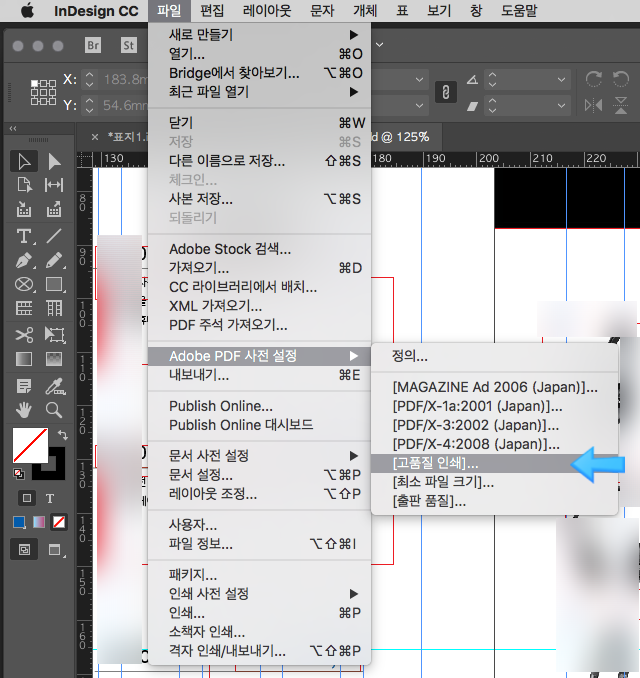Toggle constrain proportions chain link
Screen dimensions: 640x678
pyautogui.click(x=446, y=92)
